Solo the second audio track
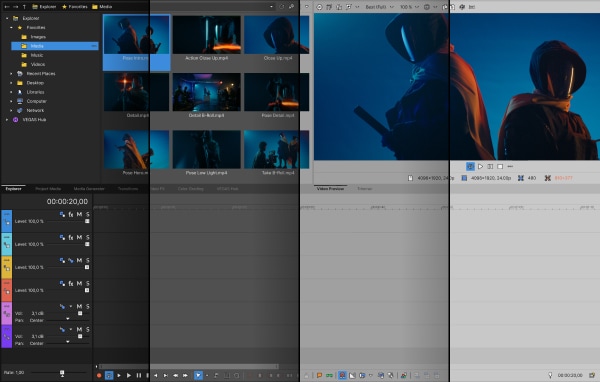 coord(88,330)
